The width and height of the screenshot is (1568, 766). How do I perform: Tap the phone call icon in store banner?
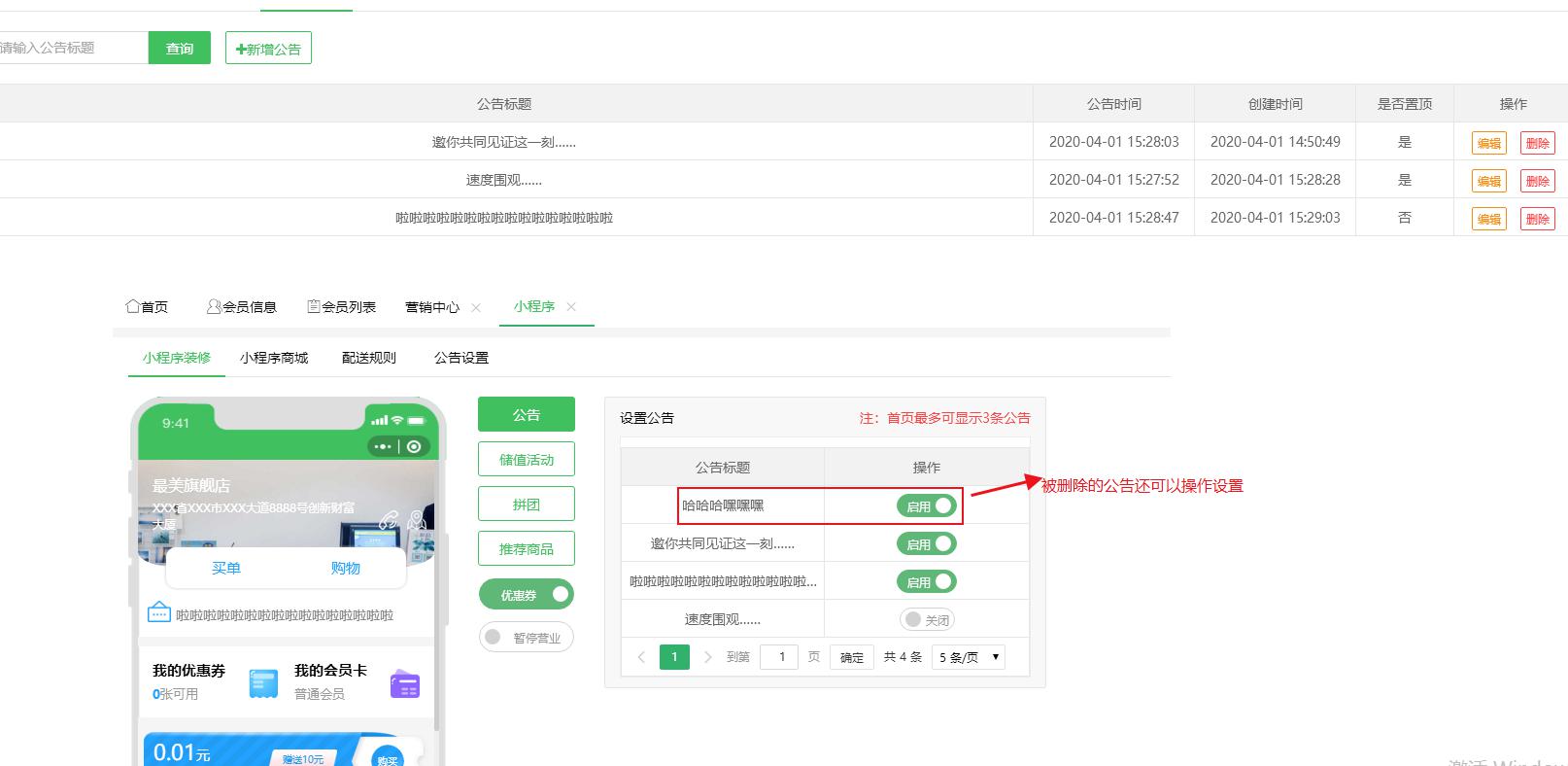click(x=389, y=520)
